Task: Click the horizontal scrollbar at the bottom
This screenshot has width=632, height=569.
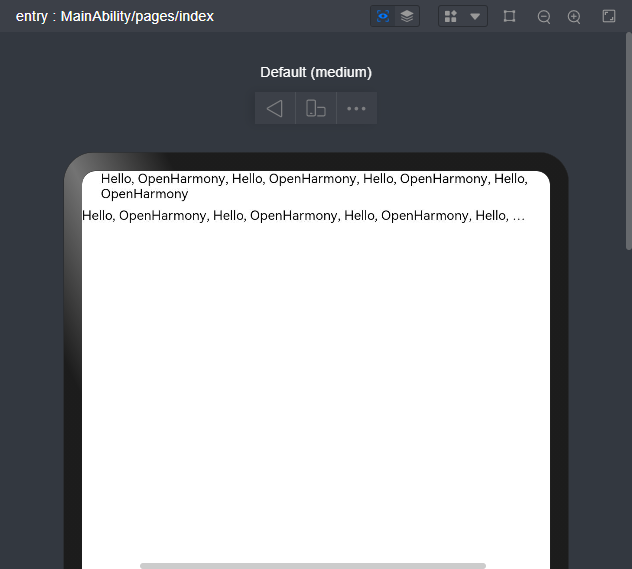Action: (313, 566)
